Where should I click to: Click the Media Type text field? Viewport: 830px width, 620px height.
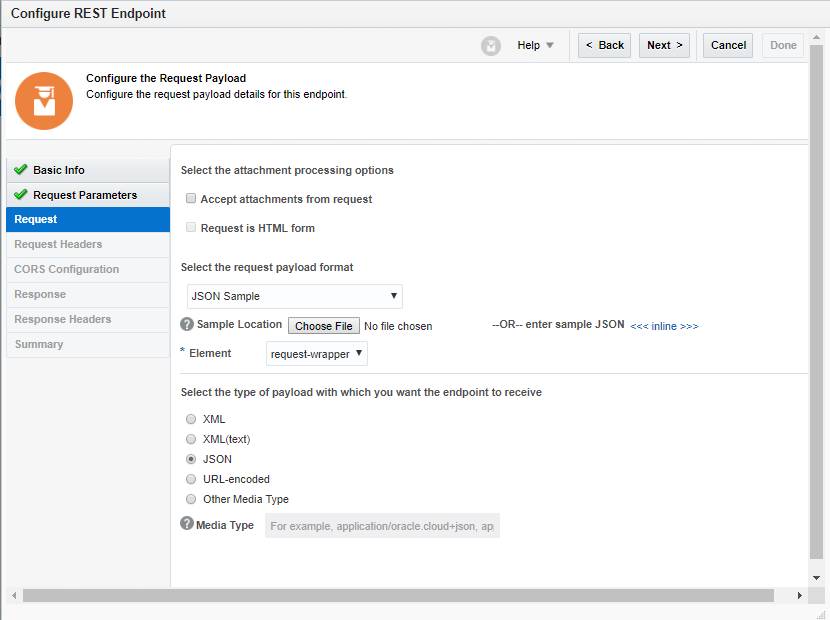382,526
